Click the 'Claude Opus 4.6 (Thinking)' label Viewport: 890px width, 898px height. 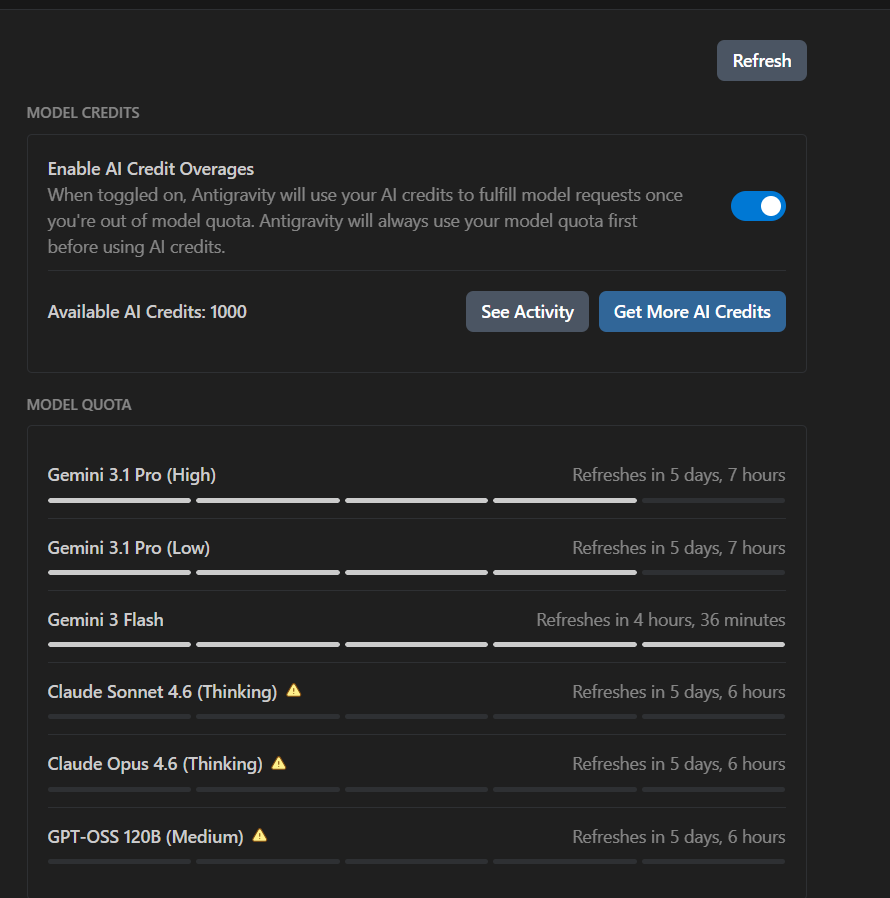click(155, 764)
